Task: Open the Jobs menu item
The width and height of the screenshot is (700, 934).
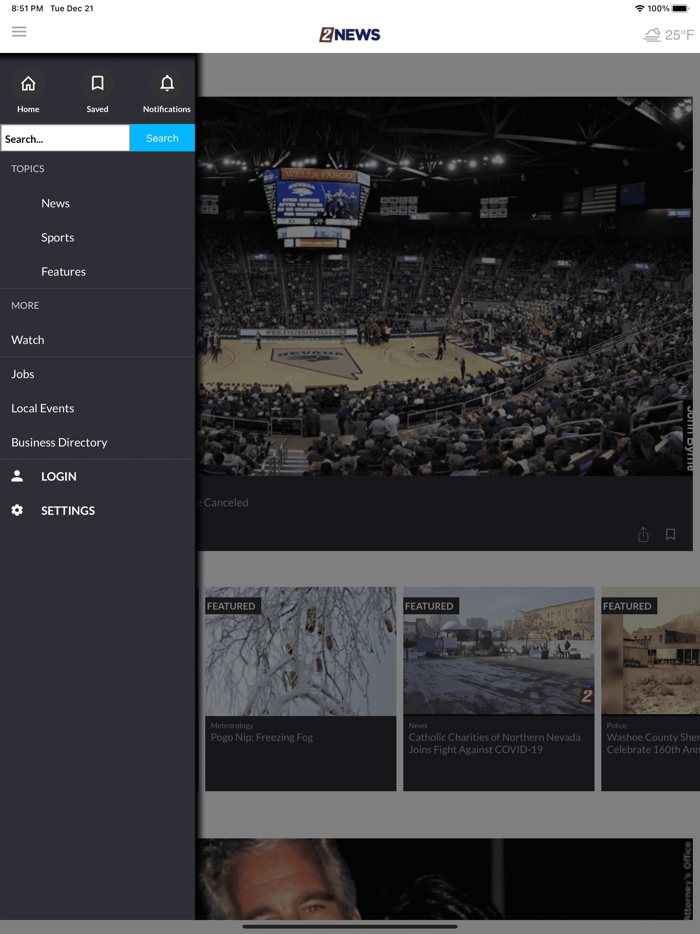Action: pos(23,374)
